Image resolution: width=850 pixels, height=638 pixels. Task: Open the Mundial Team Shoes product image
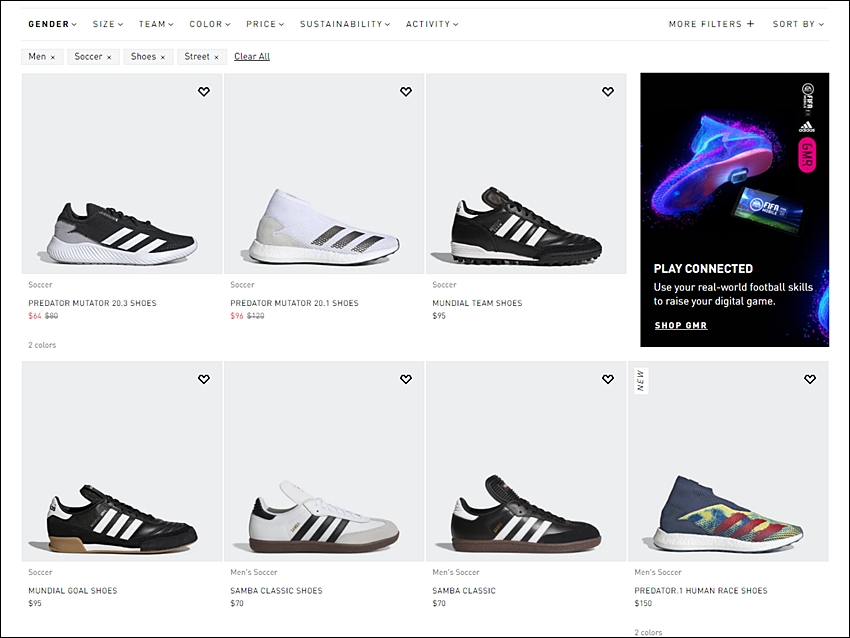526,173
